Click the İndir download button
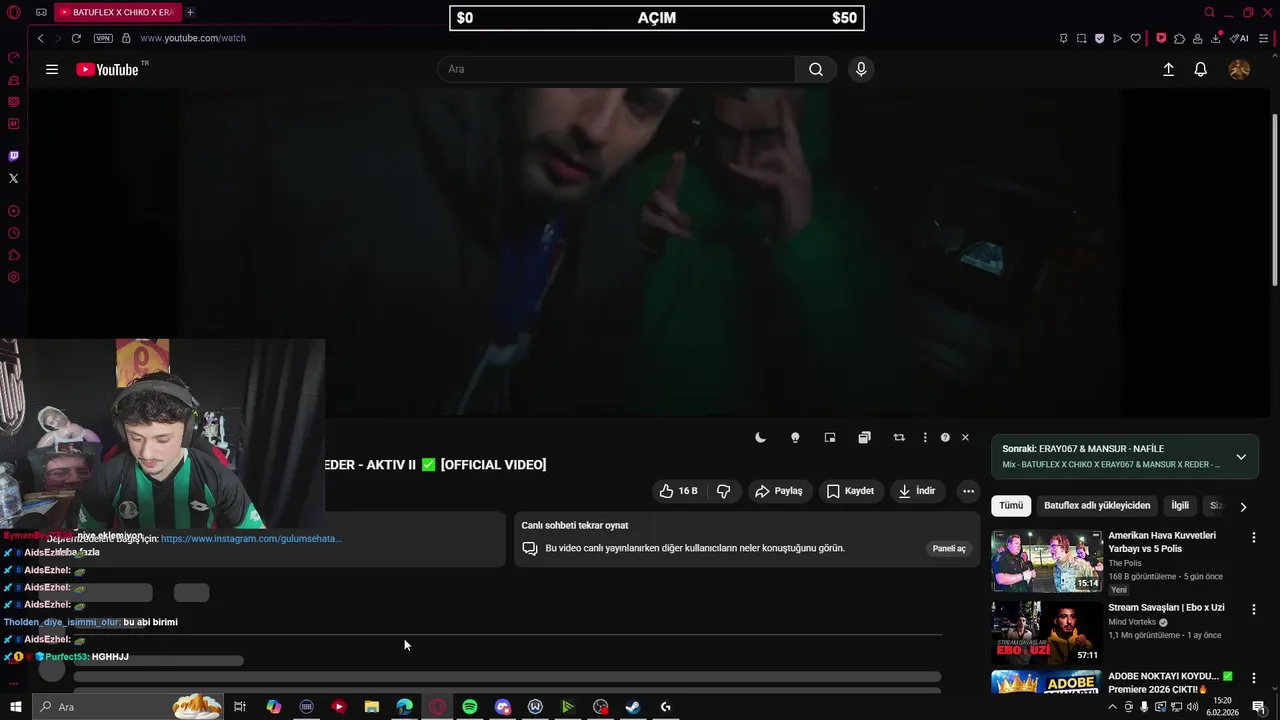The height and width of the screenshot is (720, 1280). [x=916, y=491]
